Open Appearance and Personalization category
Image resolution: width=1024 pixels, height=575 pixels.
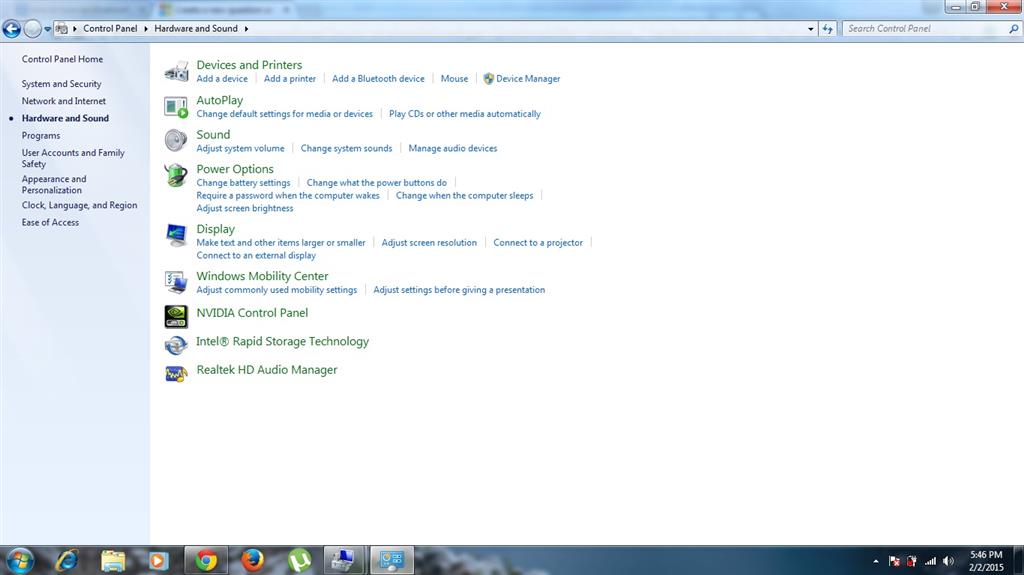[54, 184]
